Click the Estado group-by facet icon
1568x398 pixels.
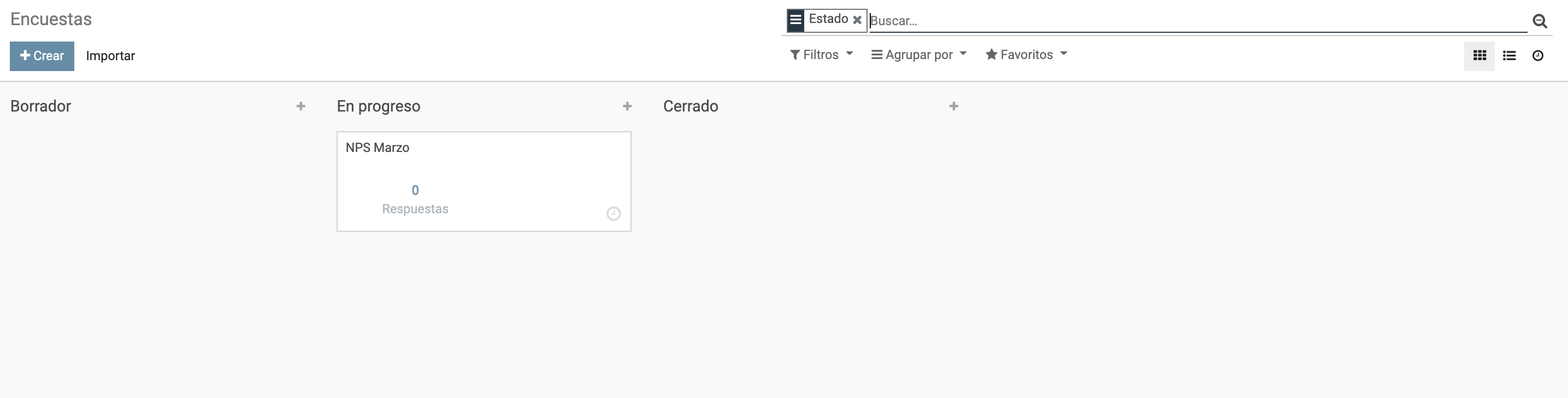(x=795, y=20)
